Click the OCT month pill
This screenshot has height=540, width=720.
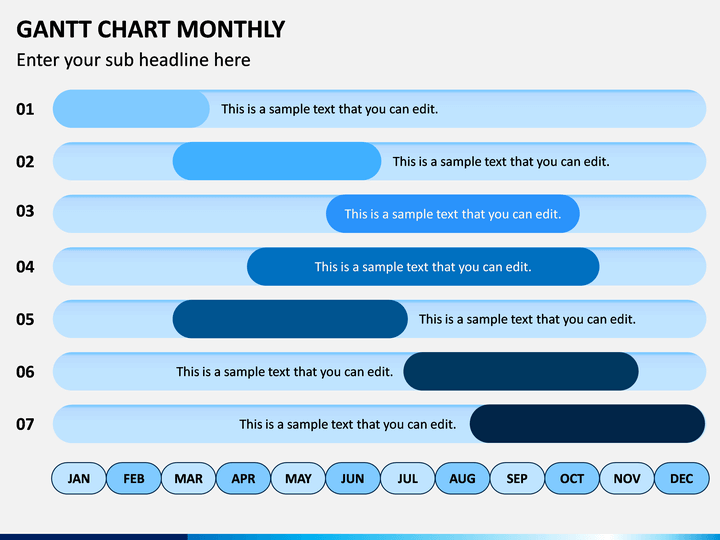pos(572,478)
